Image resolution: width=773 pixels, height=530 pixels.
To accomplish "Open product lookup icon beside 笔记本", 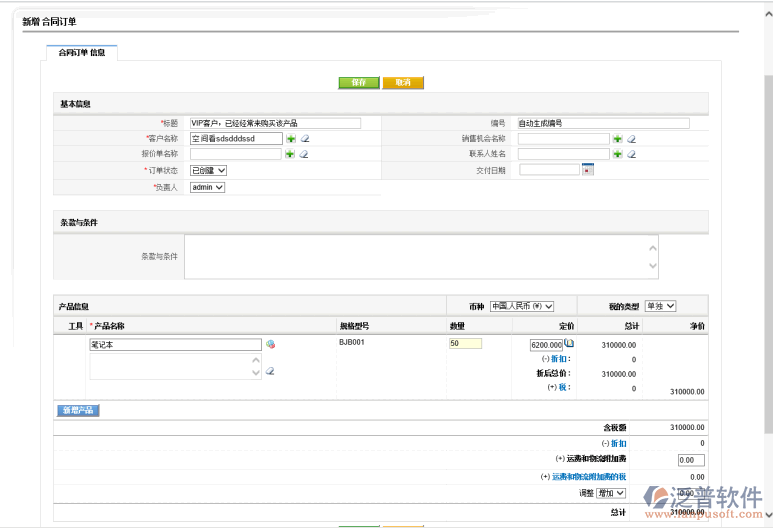I will (270, 344).
